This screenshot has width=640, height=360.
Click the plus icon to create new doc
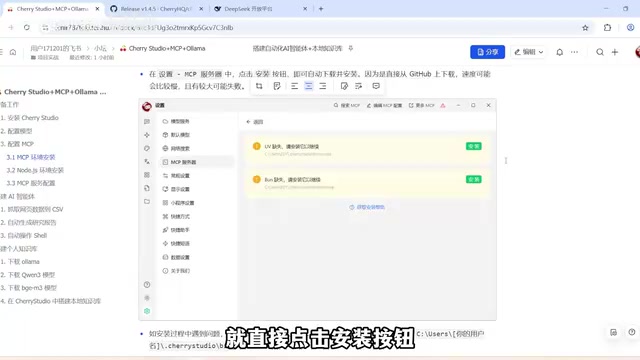(x=615, y=52)
